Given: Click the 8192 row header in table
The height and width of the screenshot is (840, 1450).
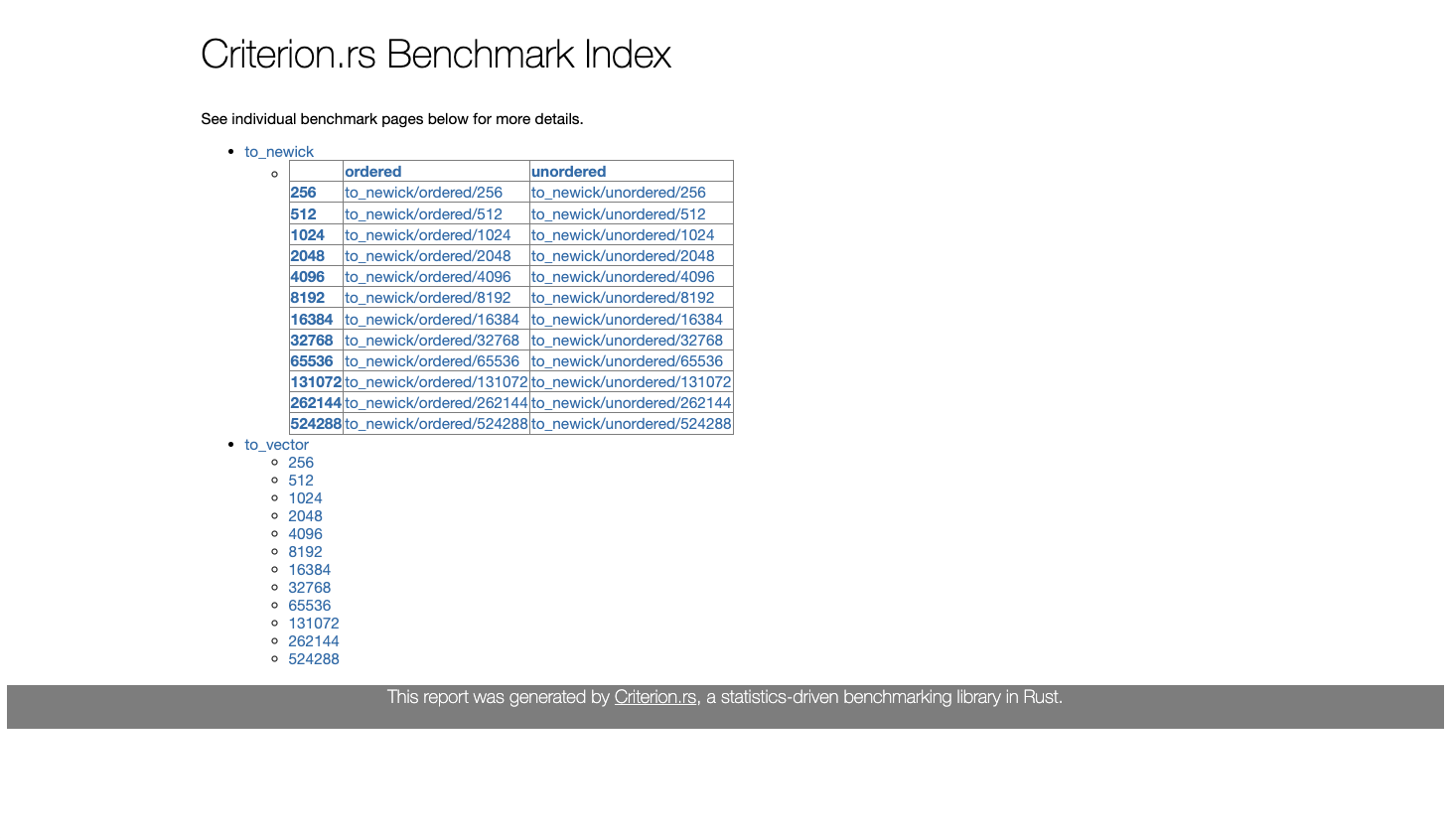Looking at the screenshot, I should pos(308,298).
